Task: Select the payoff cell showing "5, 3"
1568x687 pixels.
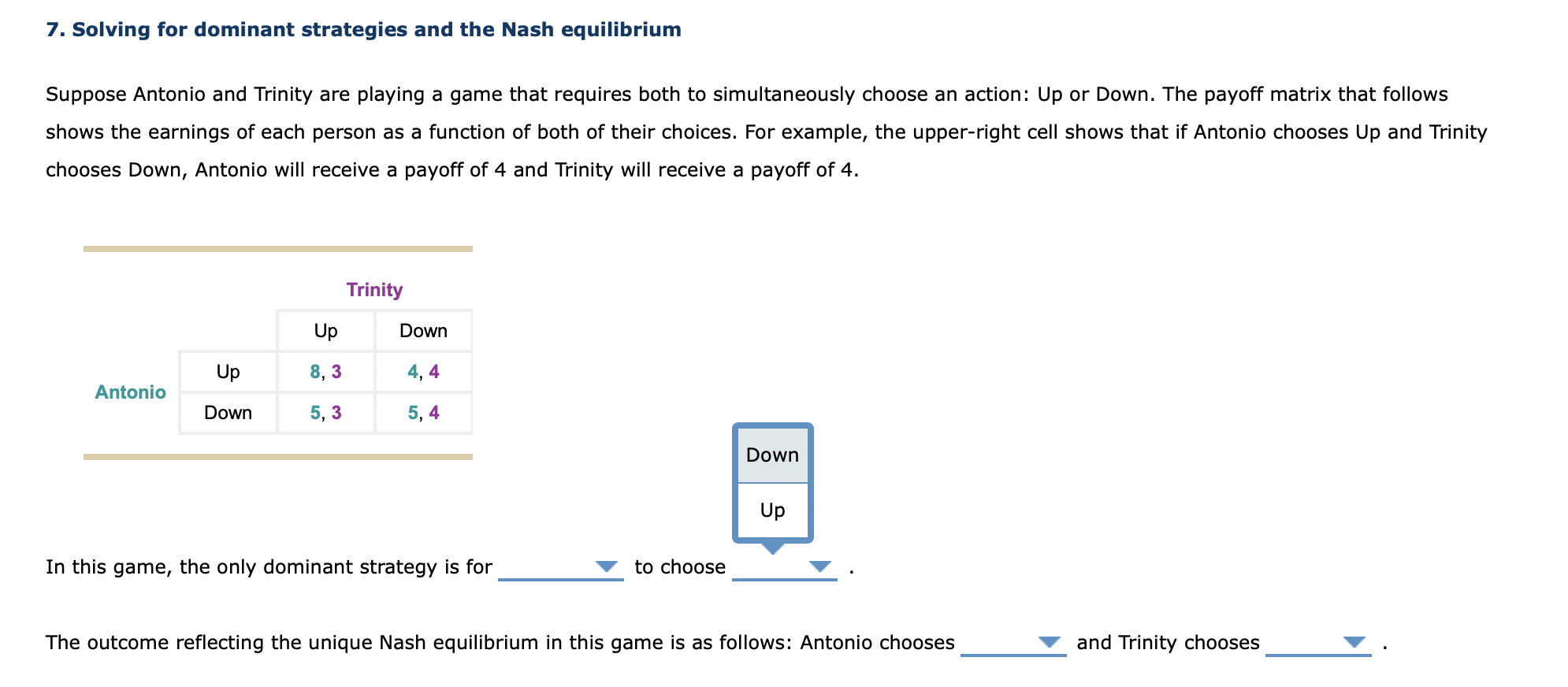Action: click(x=325, y=411)
